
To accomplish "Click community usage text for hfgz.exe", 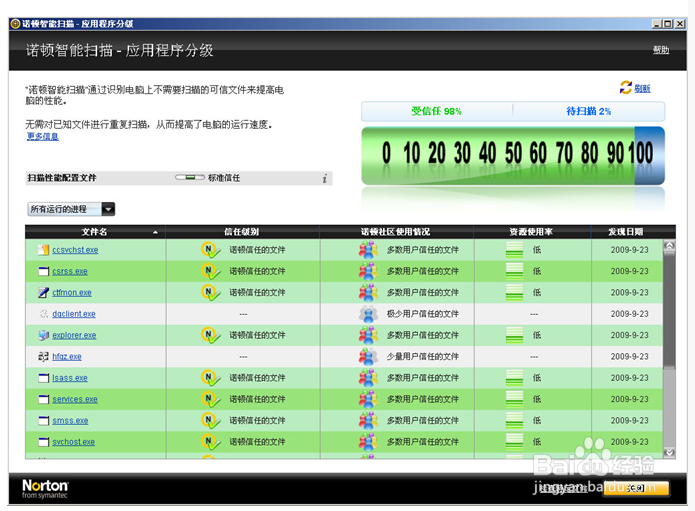I will tap(423, 356).
